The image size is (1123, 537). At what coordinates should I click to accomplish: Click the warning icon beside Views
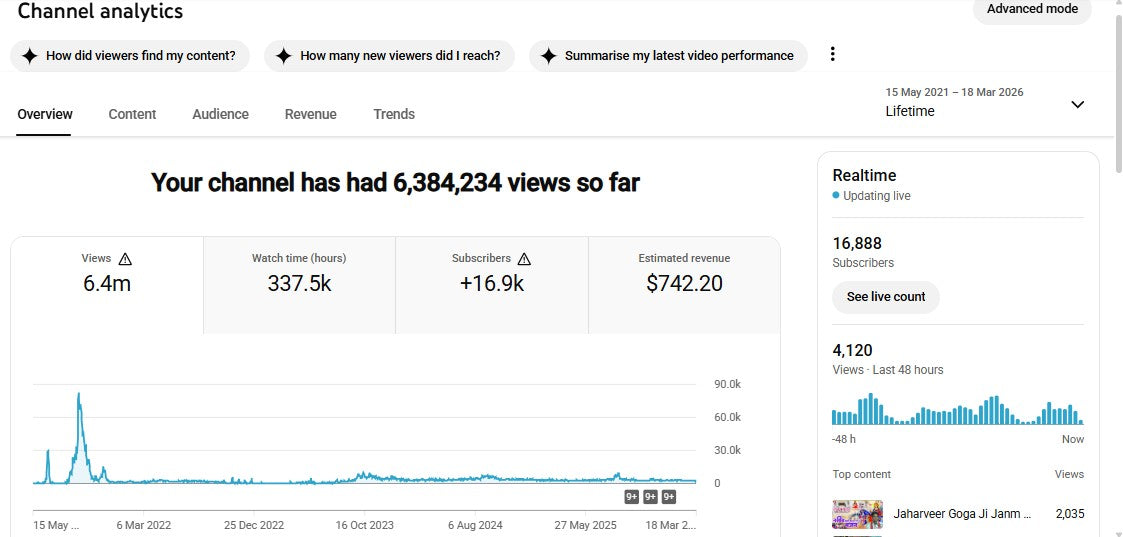125,259
